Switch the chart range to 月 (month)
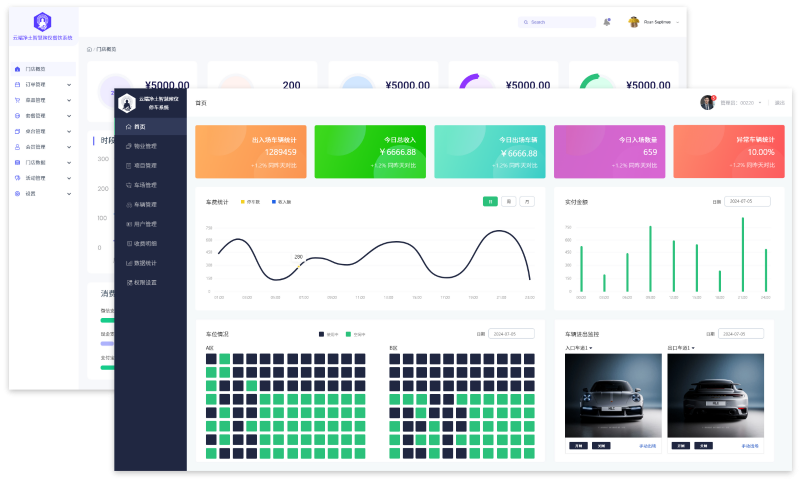The image size is (800, 480). tap(526, 201)
